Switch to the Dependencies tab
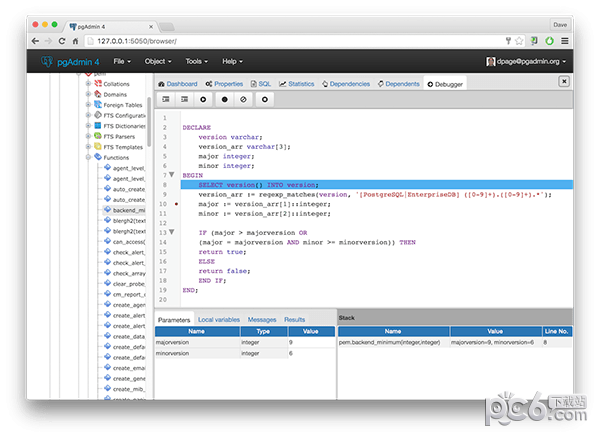 tap(346, 84)
